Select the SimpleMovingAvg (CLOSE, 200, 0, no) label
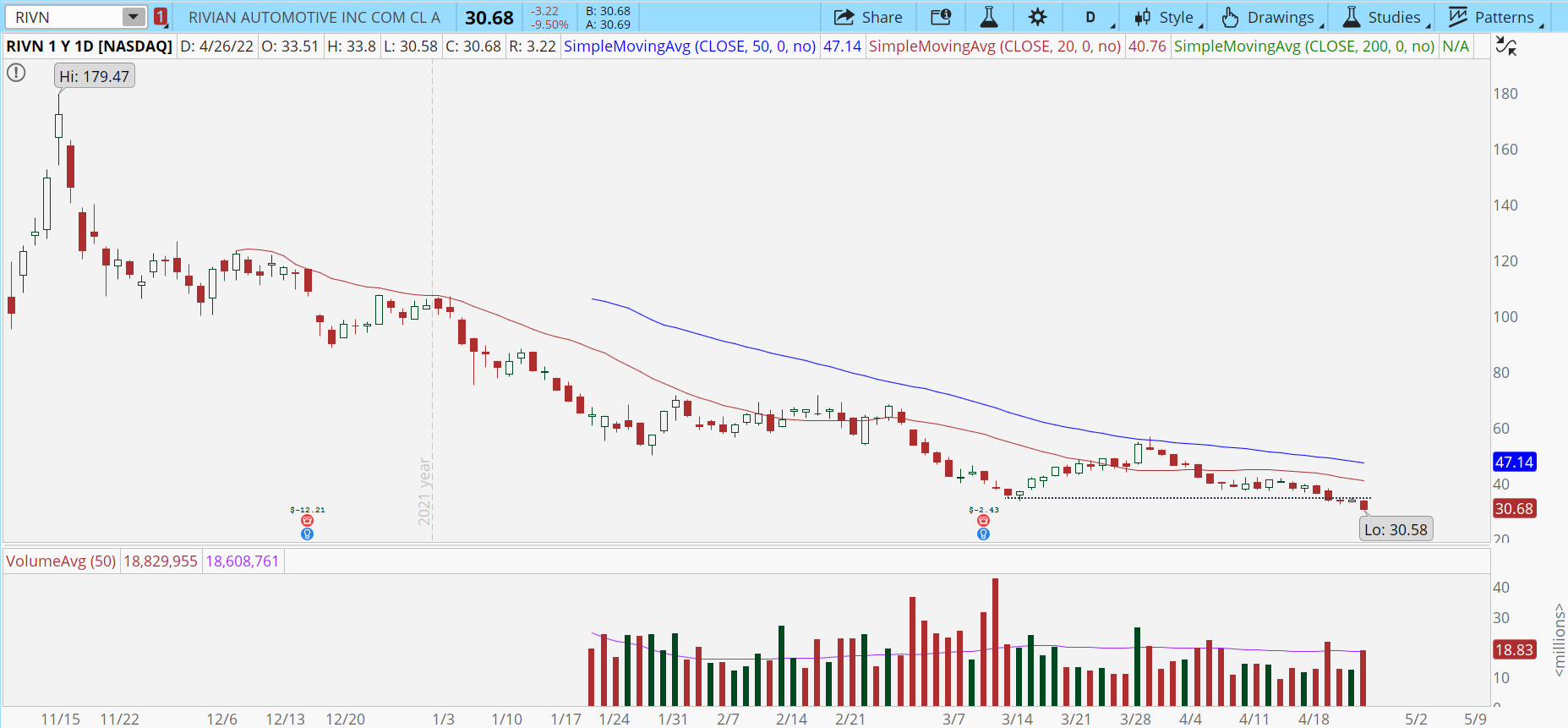This screenshot has width=1568, height=728. point(1304,47)
